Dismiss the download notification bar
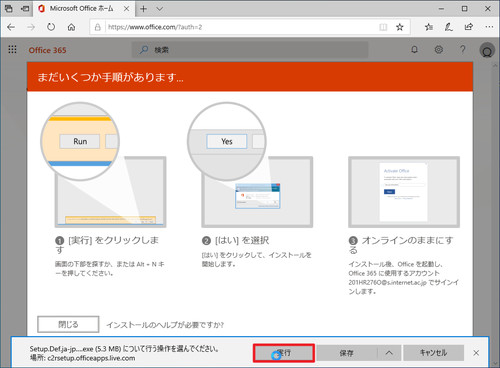 coord(476,353)
